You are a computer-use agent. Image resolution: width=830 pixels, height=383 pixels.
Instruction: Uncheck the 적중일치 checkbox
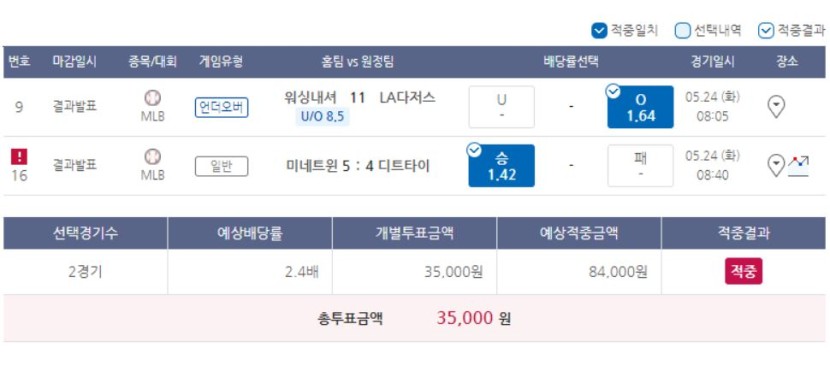(599, 31)
